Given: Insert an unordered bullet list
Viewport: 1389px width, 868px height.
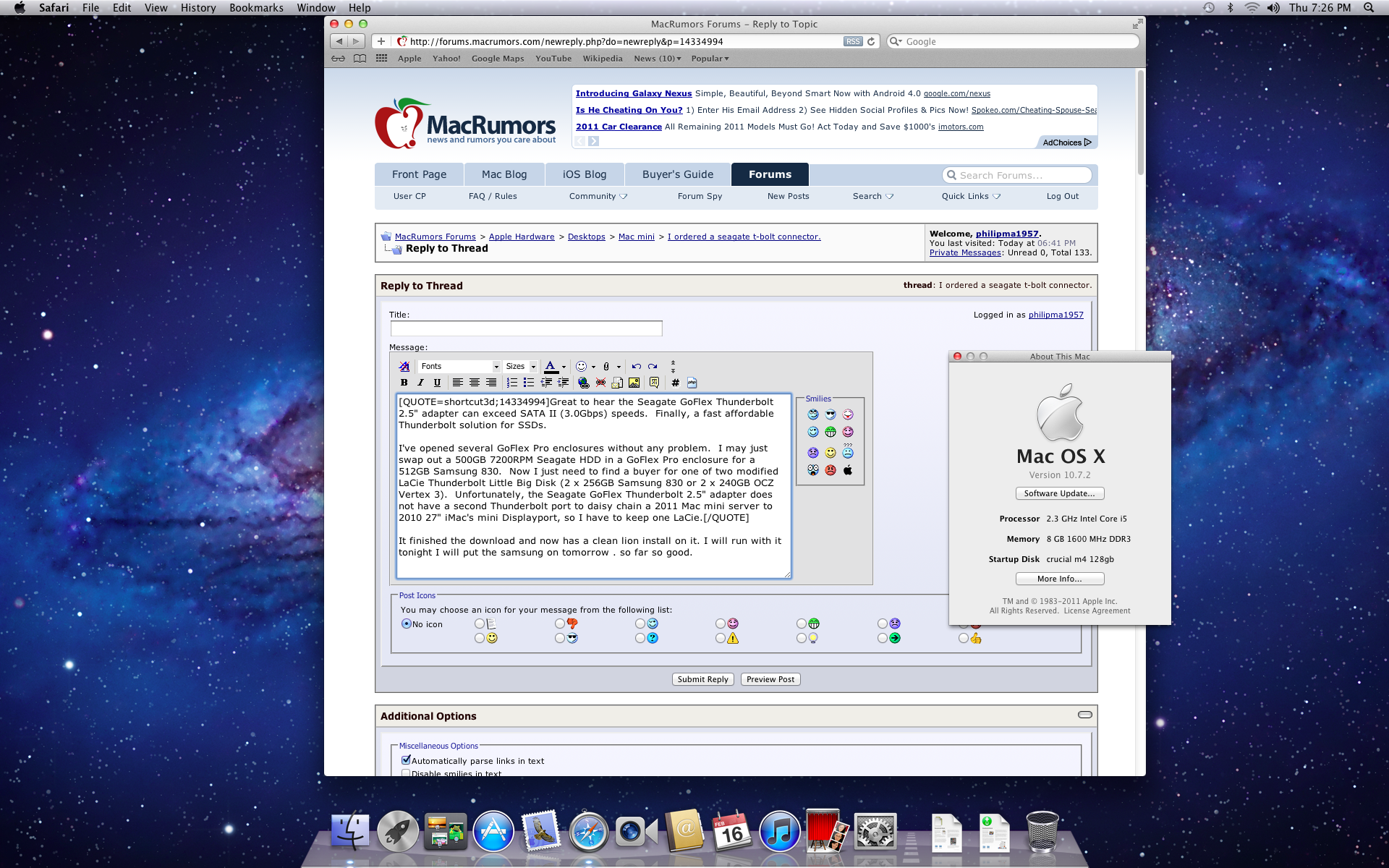Looking at the screenshot, I should click(529, 383).
